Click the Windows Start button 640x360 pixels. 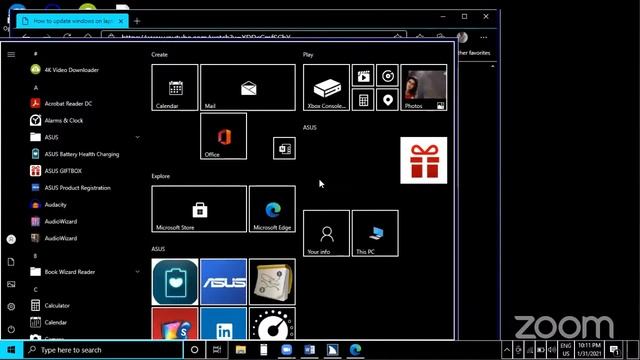pos(11,350)
